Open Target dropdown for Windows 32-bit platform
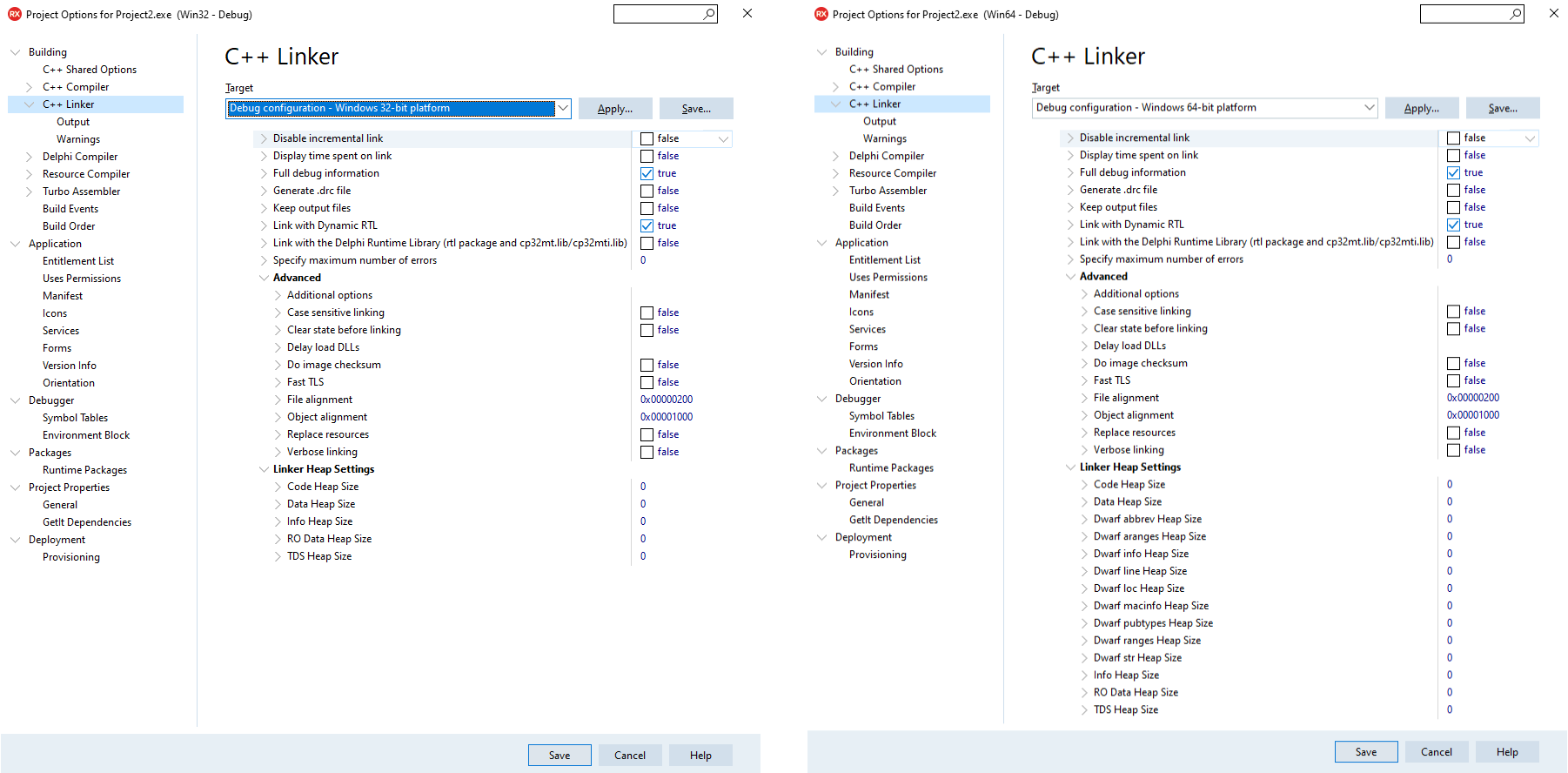The width and height of the screenshot is (1568, 773). point(563,108)
